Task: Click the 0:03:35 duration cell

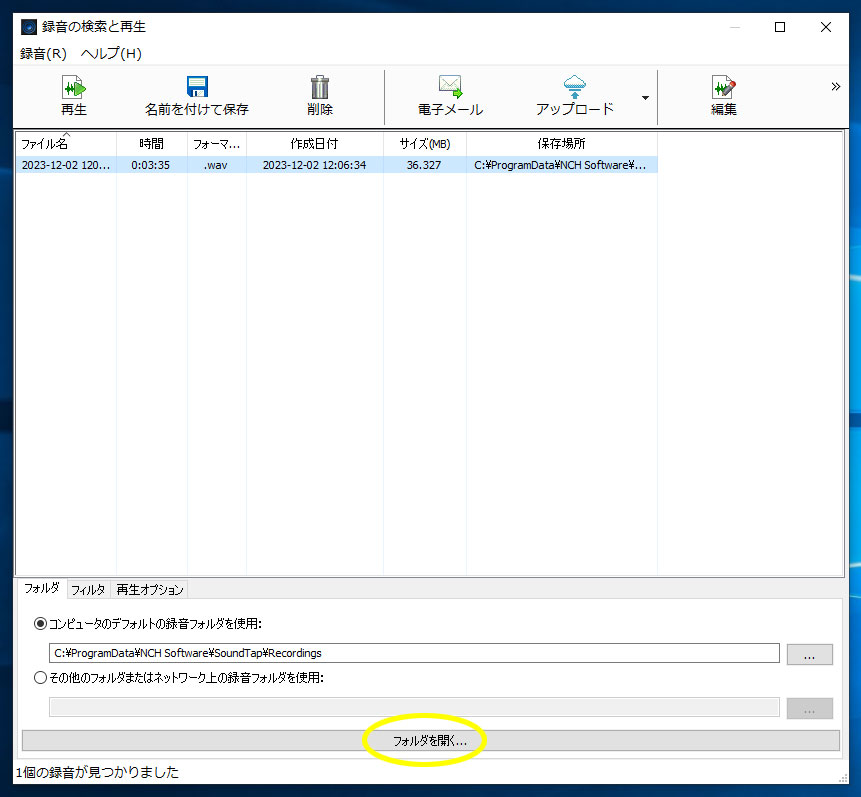Action: coord(150,165)
